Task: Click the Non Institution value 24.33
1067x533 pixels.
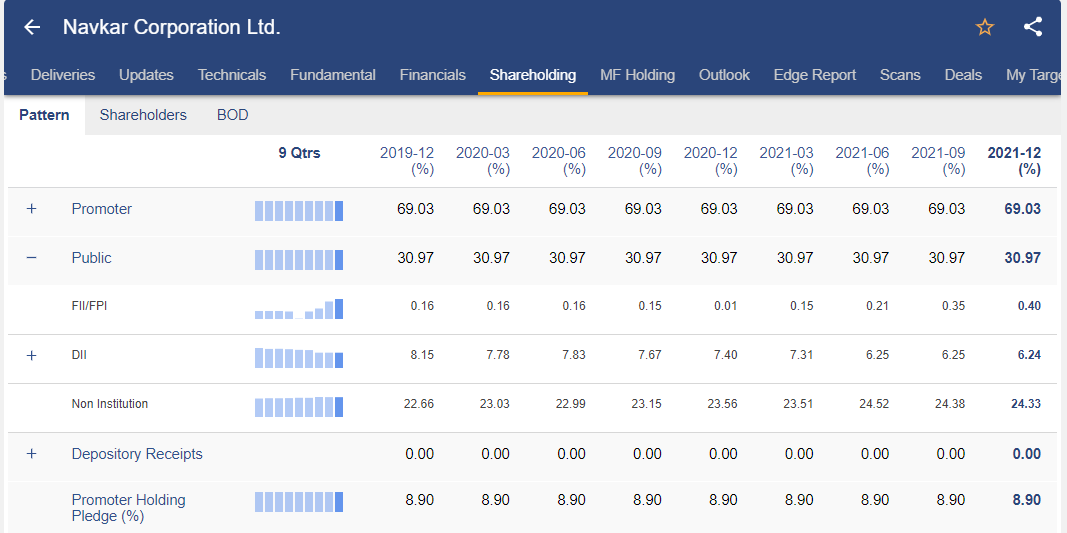Action: click(1026, 404)
